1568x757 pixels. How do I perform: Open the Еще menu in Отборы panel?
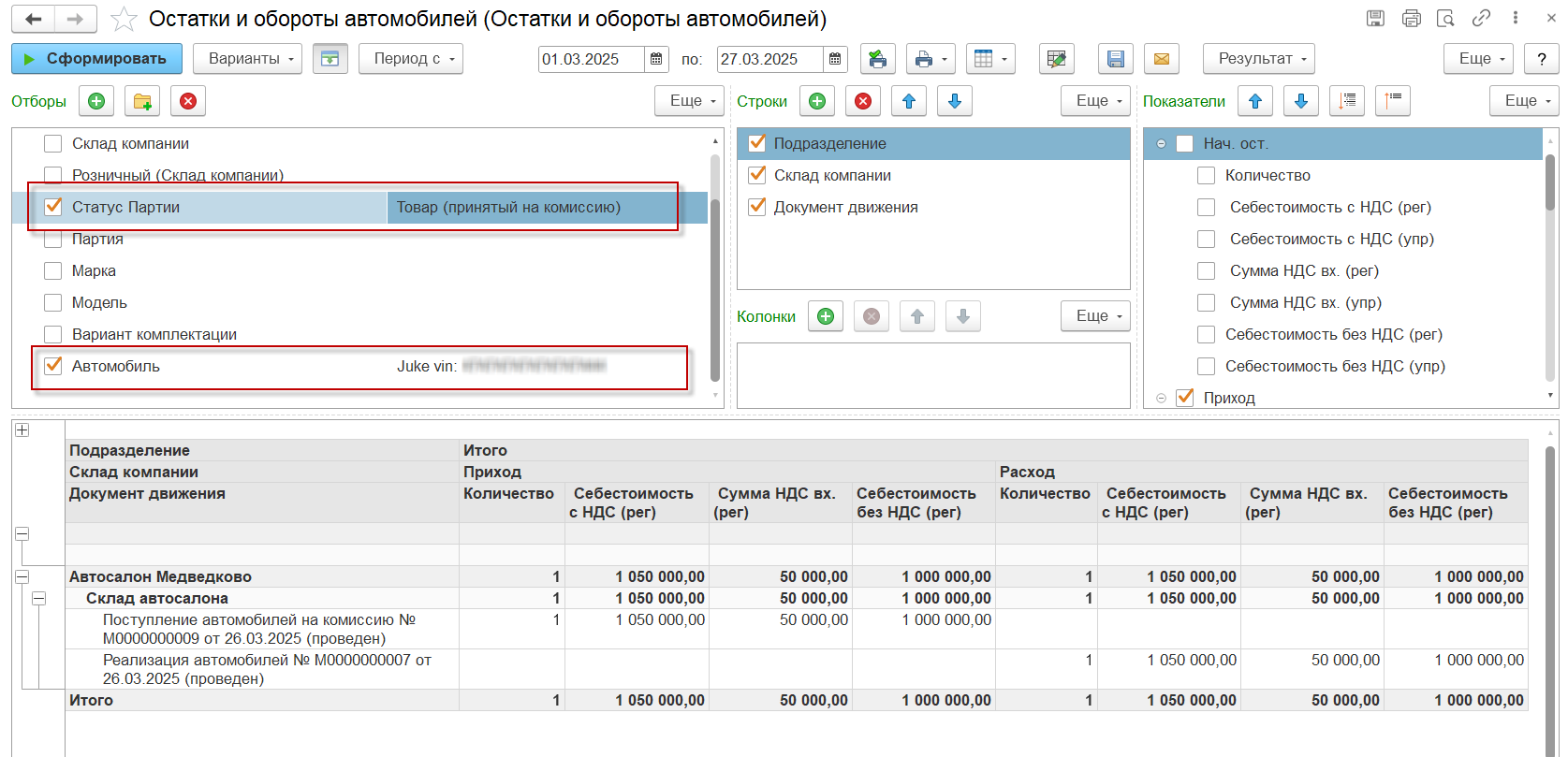[690, 101]
